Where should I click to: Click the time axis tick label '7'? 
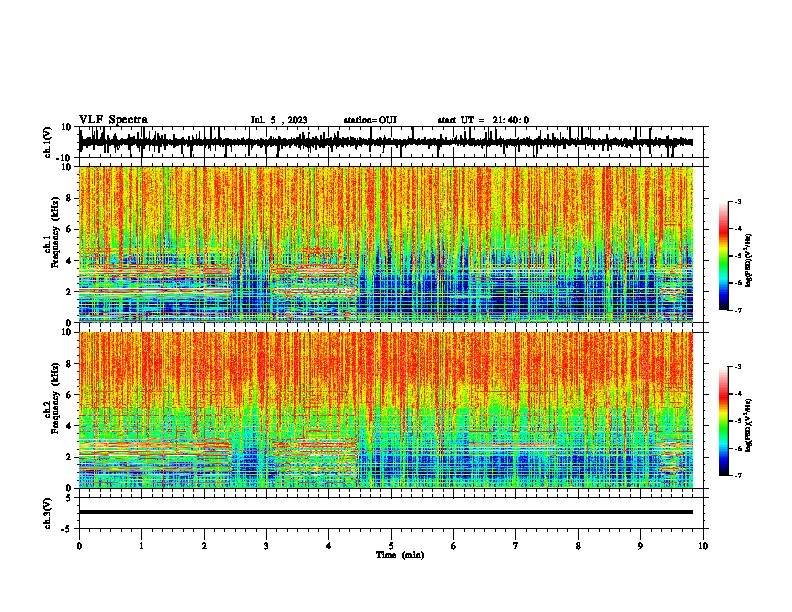click(516, 546)
